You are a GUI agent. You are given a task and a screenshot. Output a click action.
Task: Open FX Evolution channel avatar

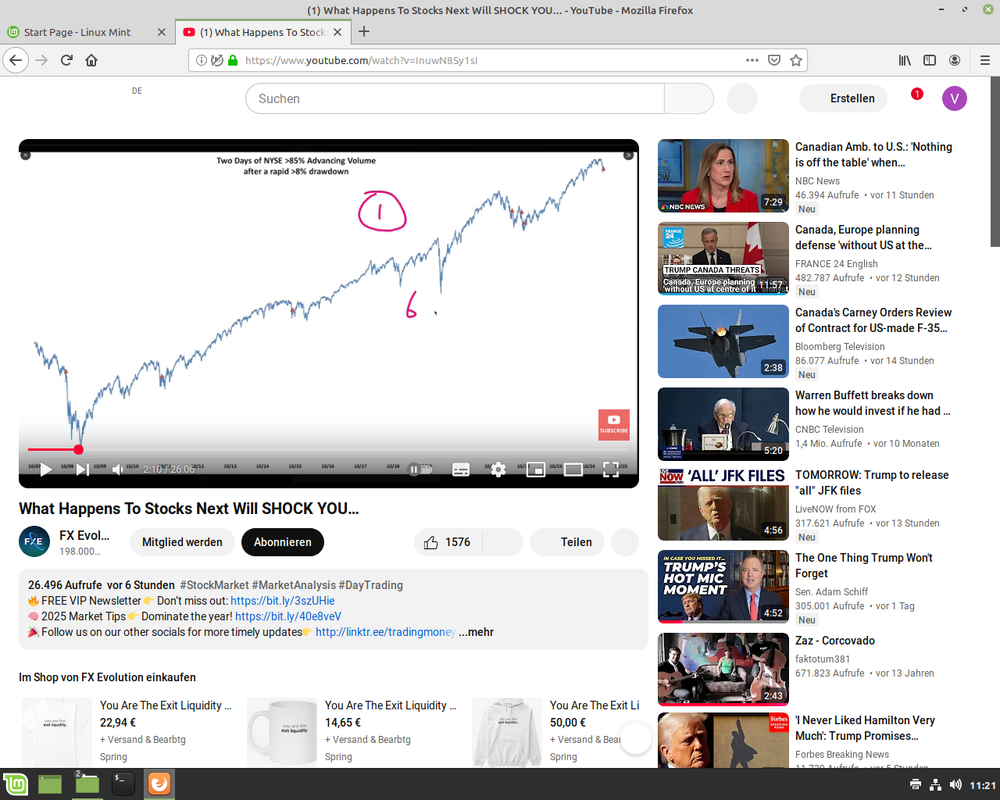[x=34, y=542]
